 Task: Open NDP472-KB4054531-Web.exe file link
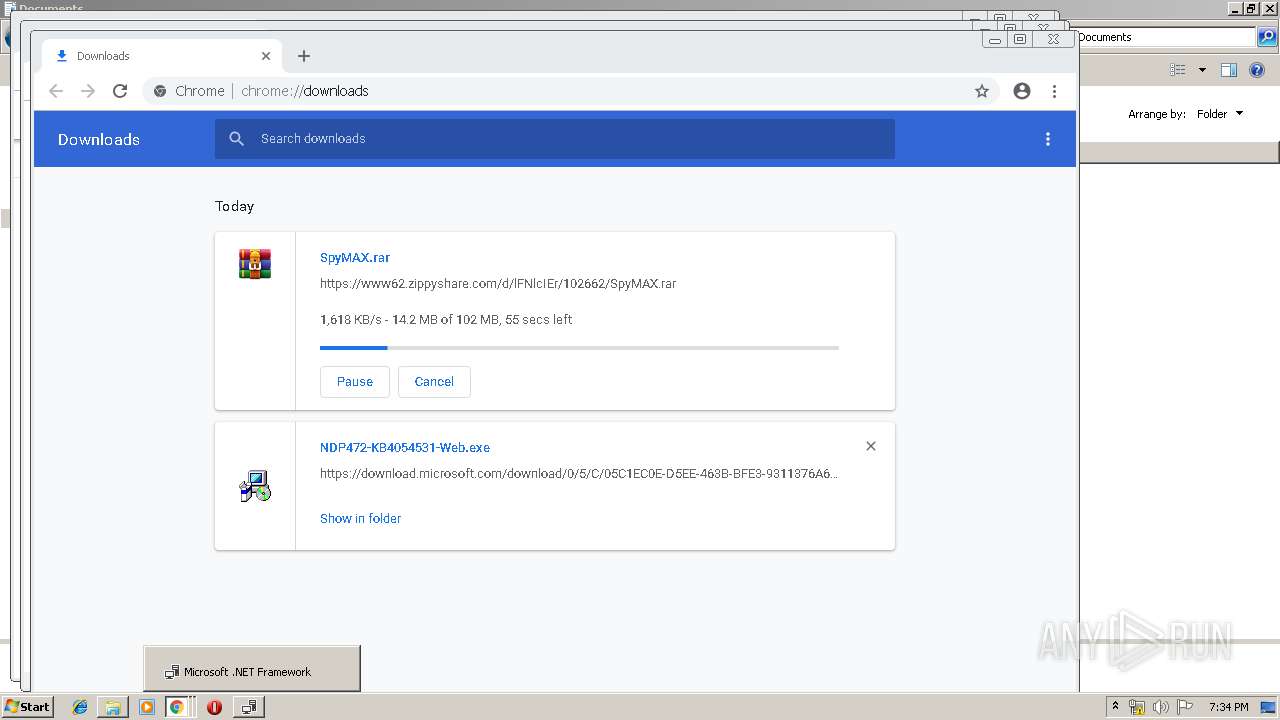click(x=405, y=447)
